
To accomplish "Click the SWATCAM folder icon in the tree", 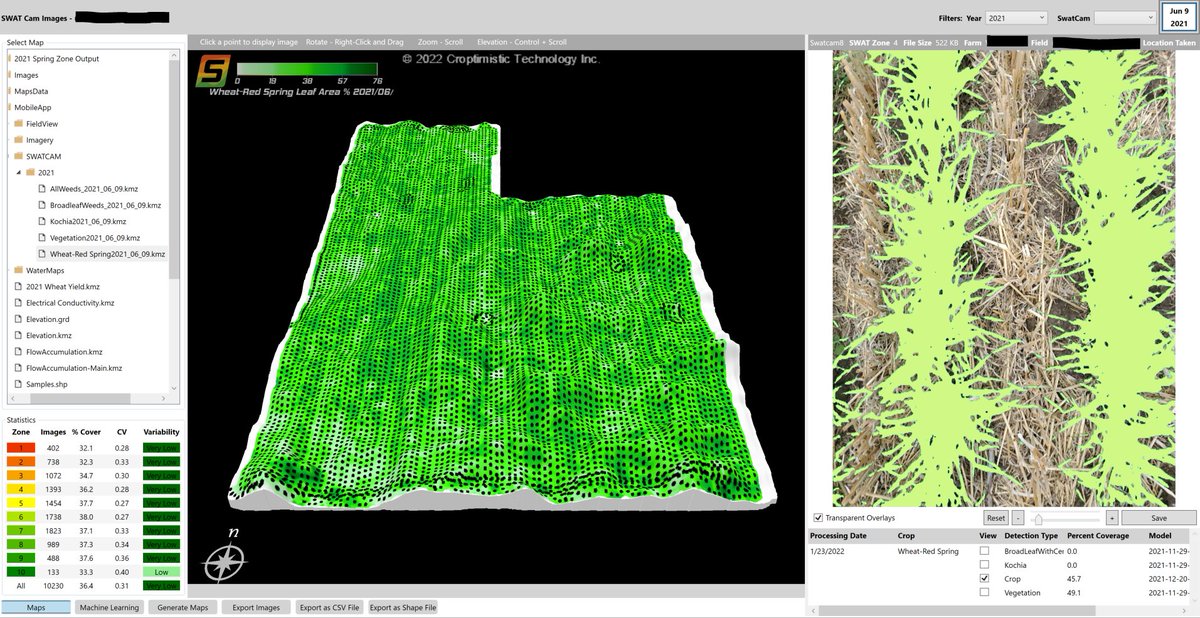I will tap(18, 156).
